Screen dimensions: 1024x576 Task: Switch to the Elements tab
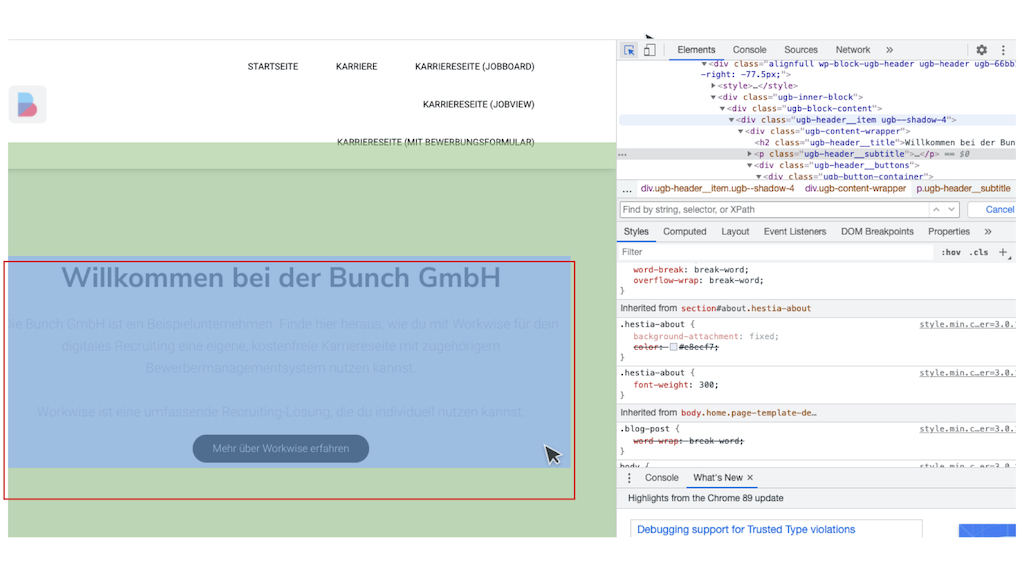point(696,50)
